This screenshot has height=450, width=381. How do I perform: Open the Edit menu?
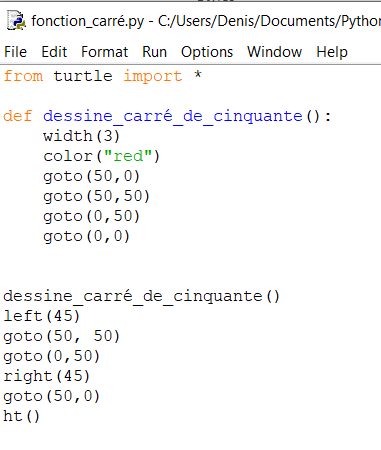pyautogui.click(x=54, y=52)
